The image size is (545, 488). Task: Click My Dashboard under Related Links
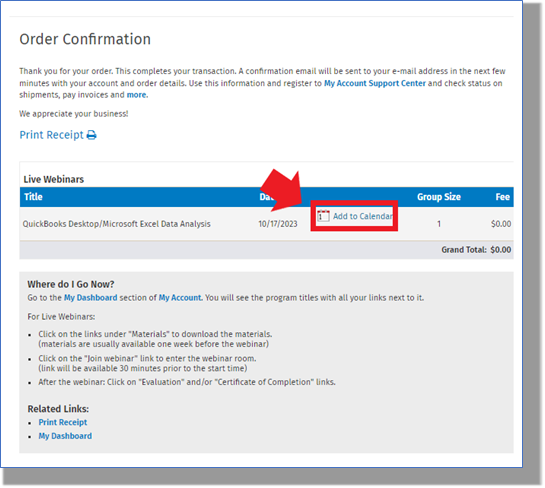(x=65, y=436)
